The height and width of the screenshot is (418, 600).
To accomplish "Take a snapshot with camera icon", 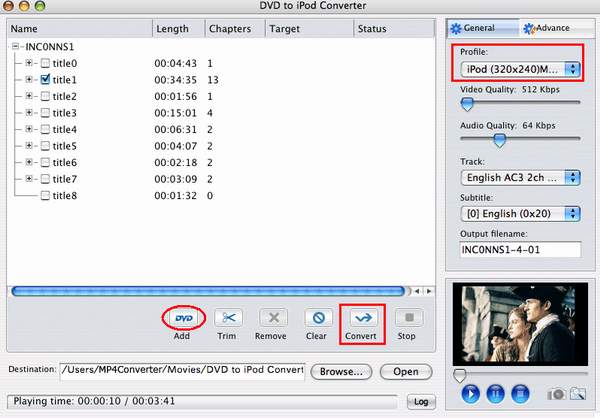I will pos(556,394).
